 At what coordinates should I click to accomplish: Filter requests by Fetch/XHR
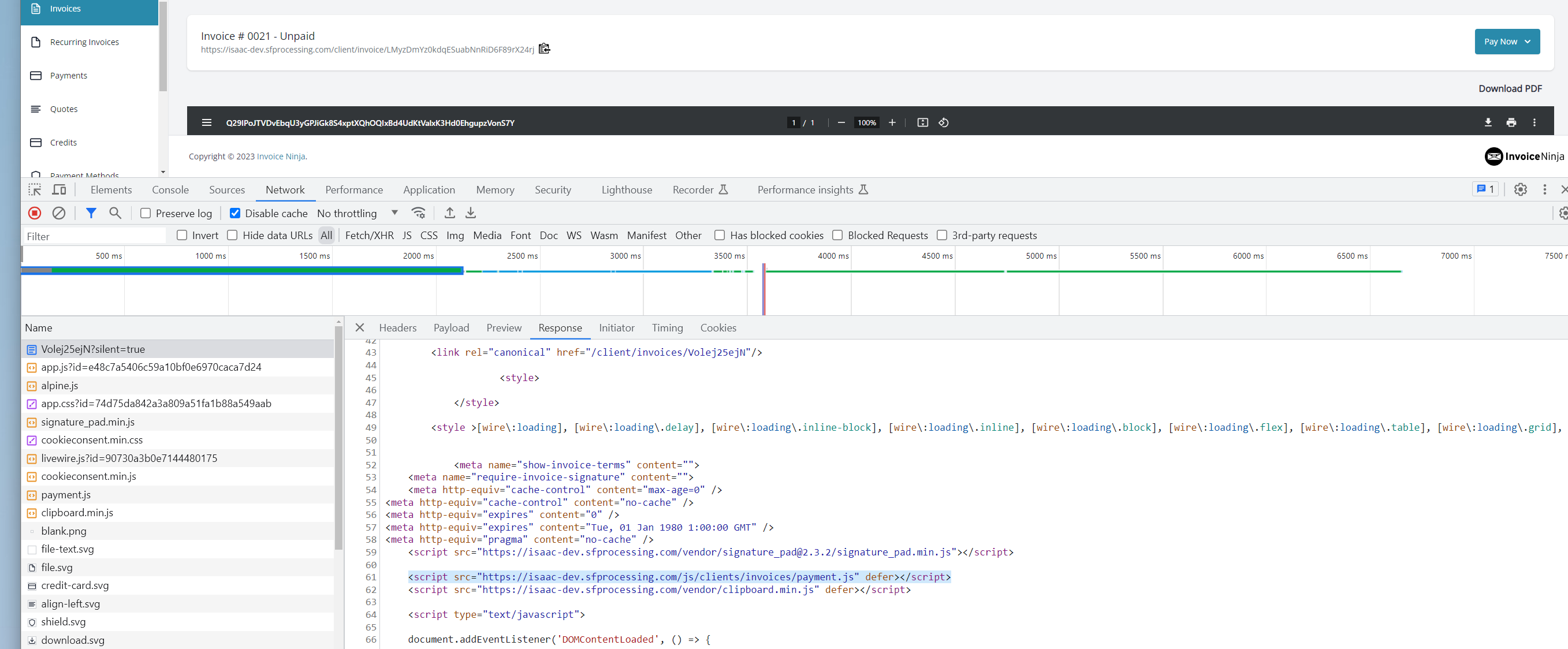pos(369,235)
